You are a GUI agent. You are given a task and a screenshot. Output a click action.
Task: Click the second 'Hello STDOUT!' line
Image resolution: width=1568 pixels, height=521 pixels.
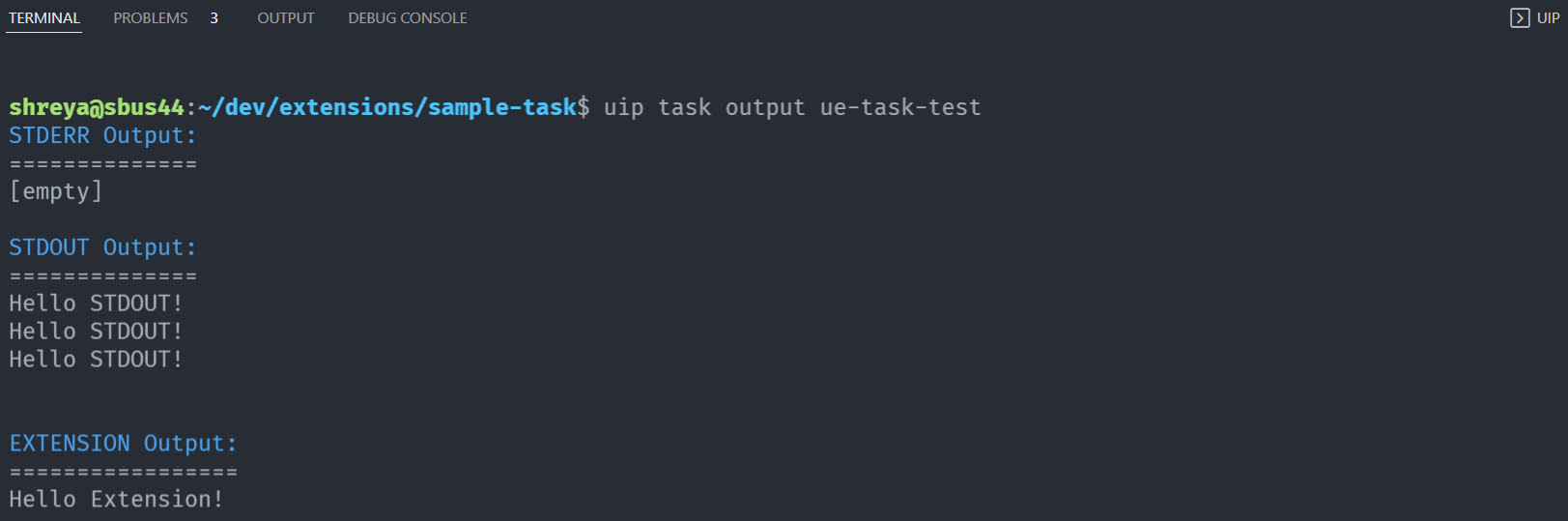[x=96, y=332]
